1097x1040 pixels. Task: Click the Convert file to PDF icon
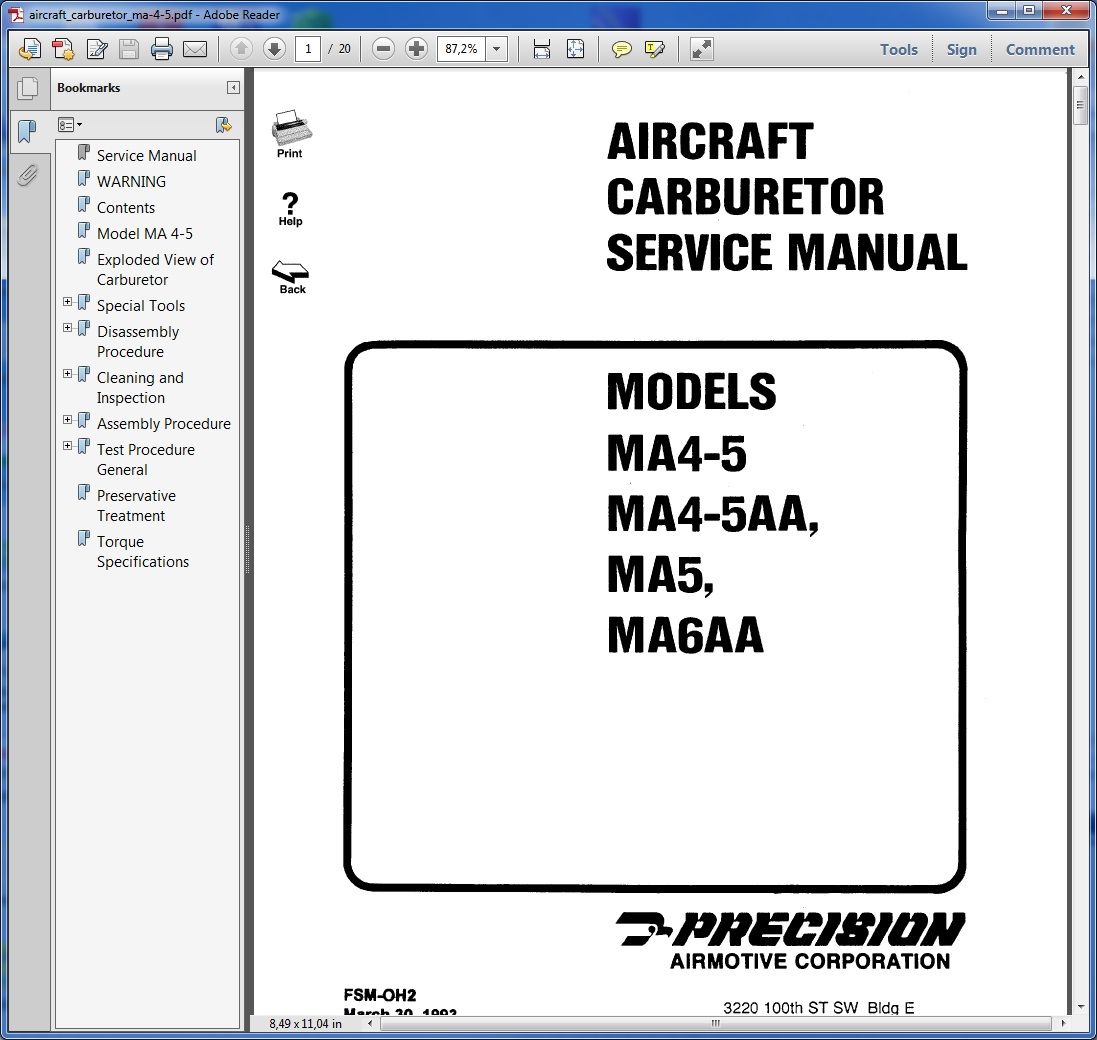pyautogui.click(x=63, y=49)
